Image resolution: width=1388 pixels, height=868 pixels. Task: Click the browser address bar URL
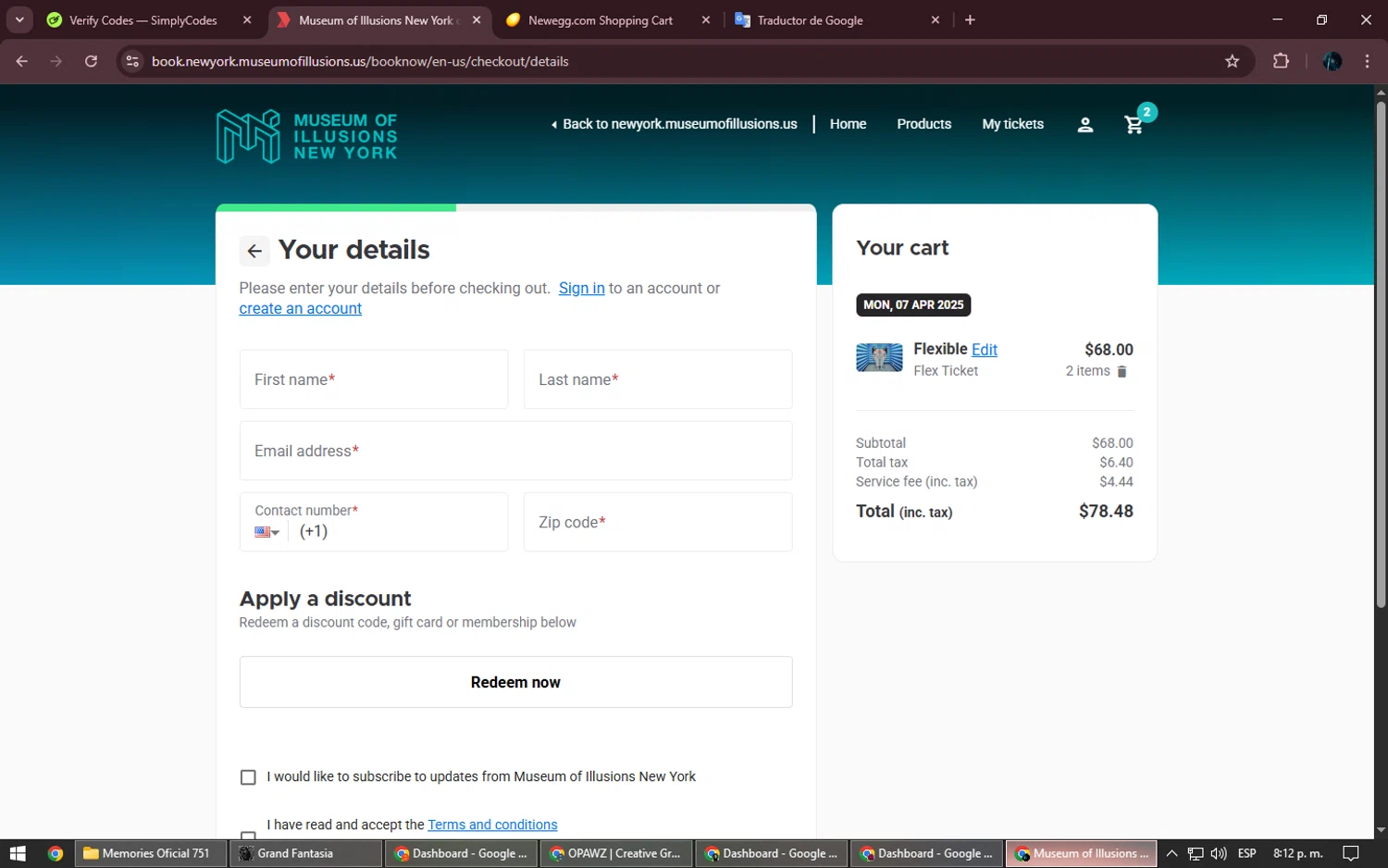pos(360,61)
